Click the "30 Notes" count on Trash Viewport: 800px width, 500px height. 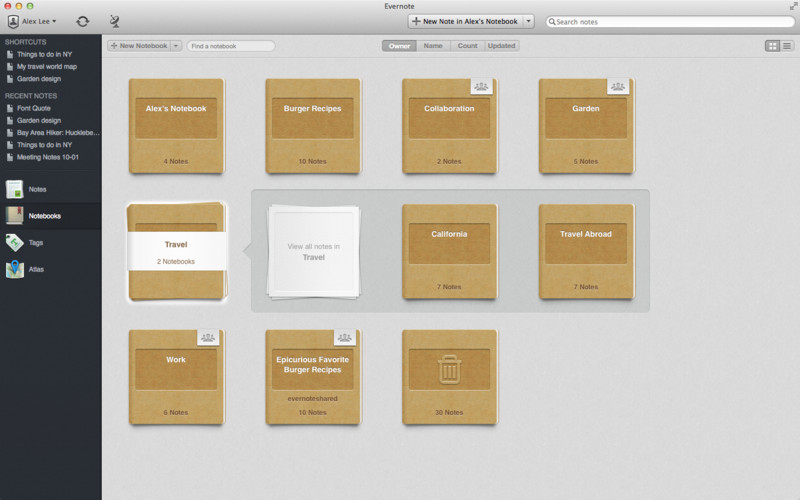449,412
